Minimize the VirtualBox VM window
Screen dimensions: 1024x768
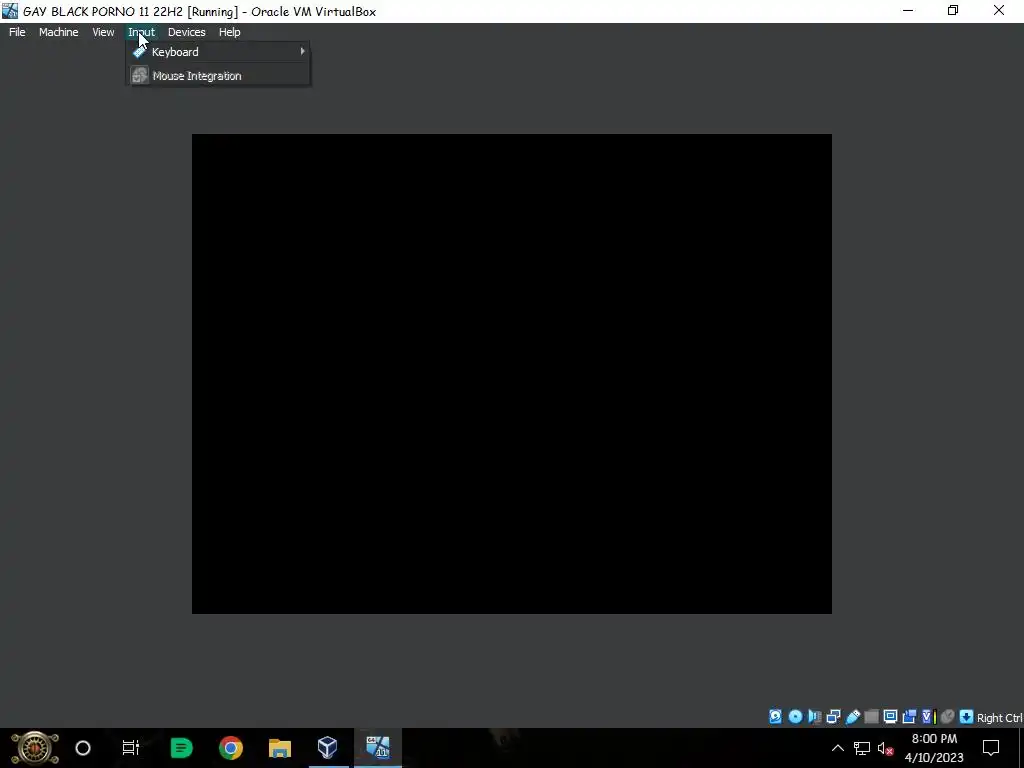click(x=908, y=10)
